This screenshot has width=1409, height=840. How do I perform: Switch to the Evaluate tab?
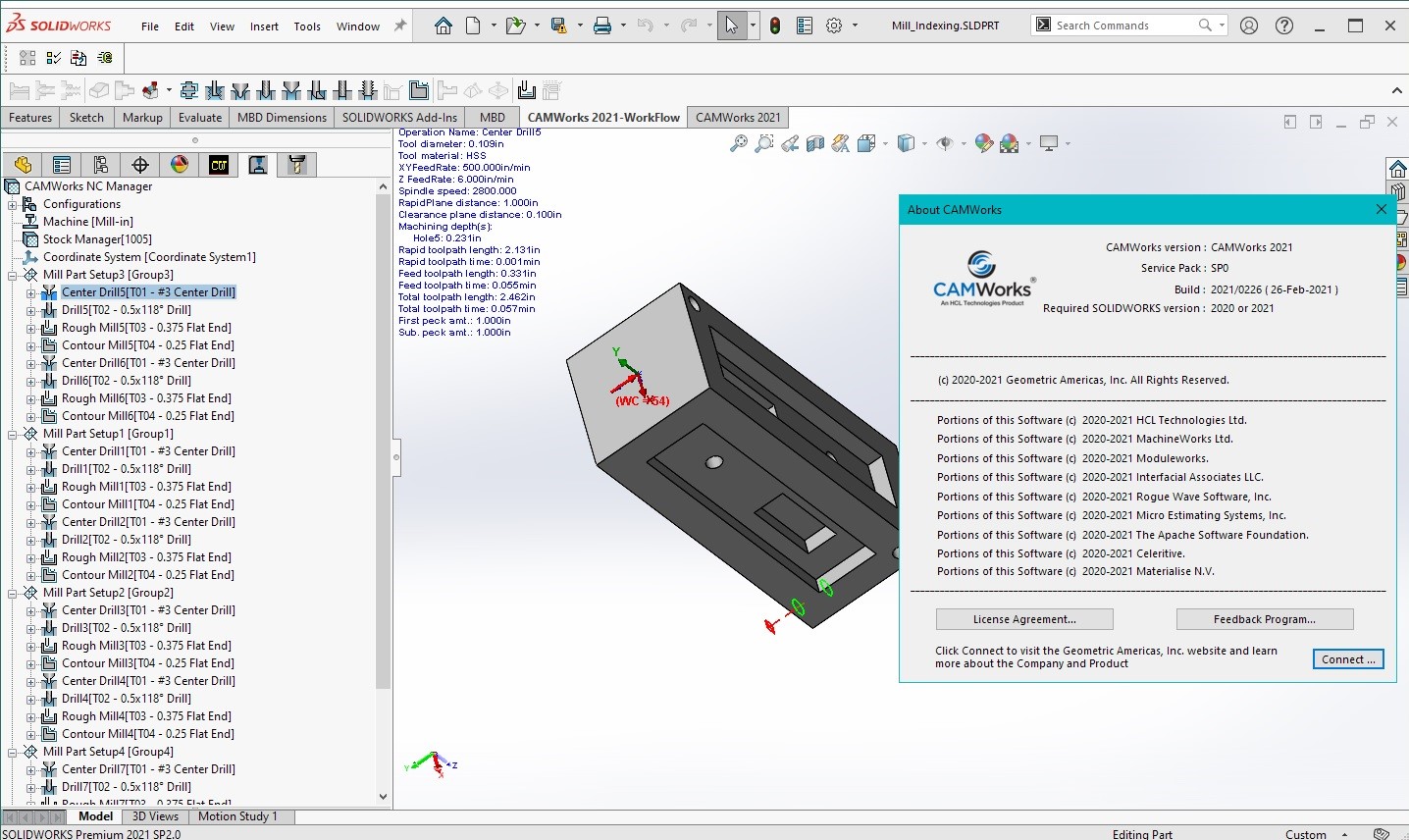coord(200,117)
